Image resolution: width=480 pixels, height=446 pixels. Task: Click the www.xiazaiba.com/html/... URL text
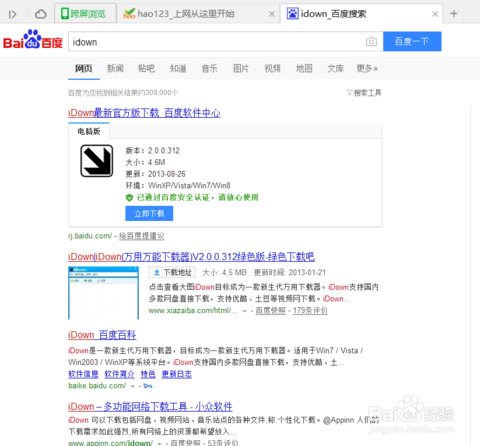193,311
